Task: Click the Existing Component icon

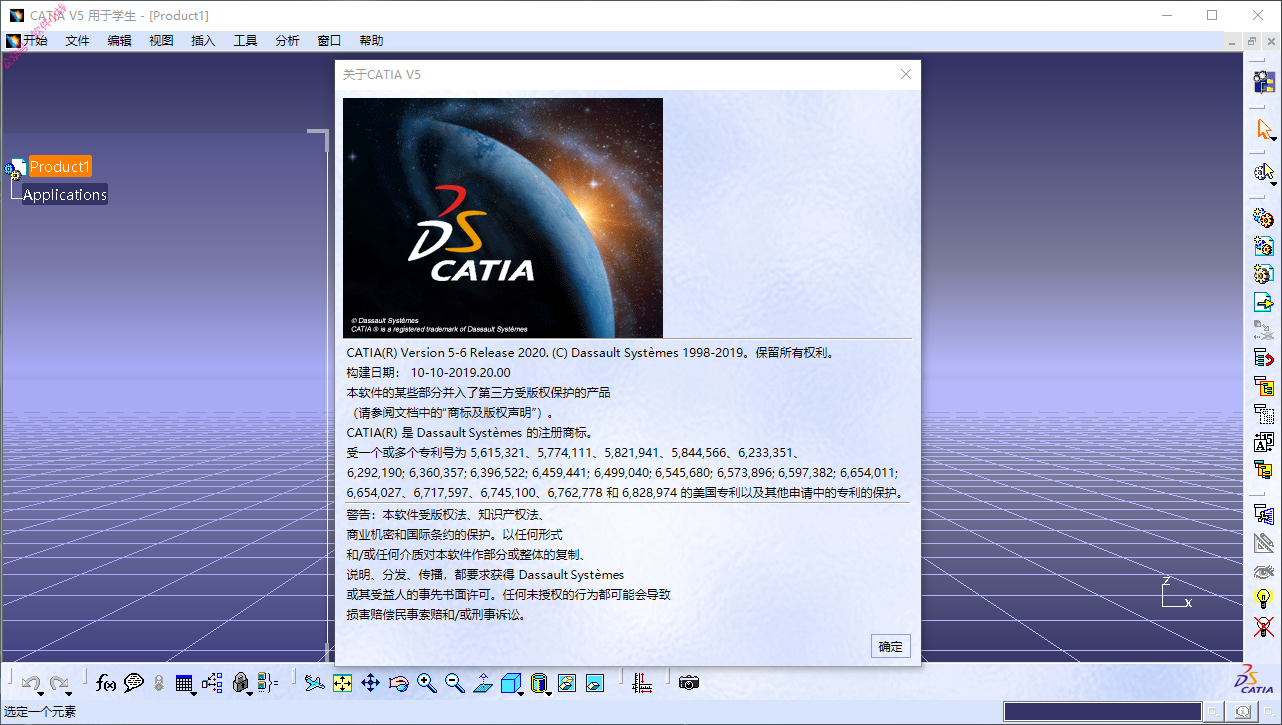Action: click(x=1264, y=301)
